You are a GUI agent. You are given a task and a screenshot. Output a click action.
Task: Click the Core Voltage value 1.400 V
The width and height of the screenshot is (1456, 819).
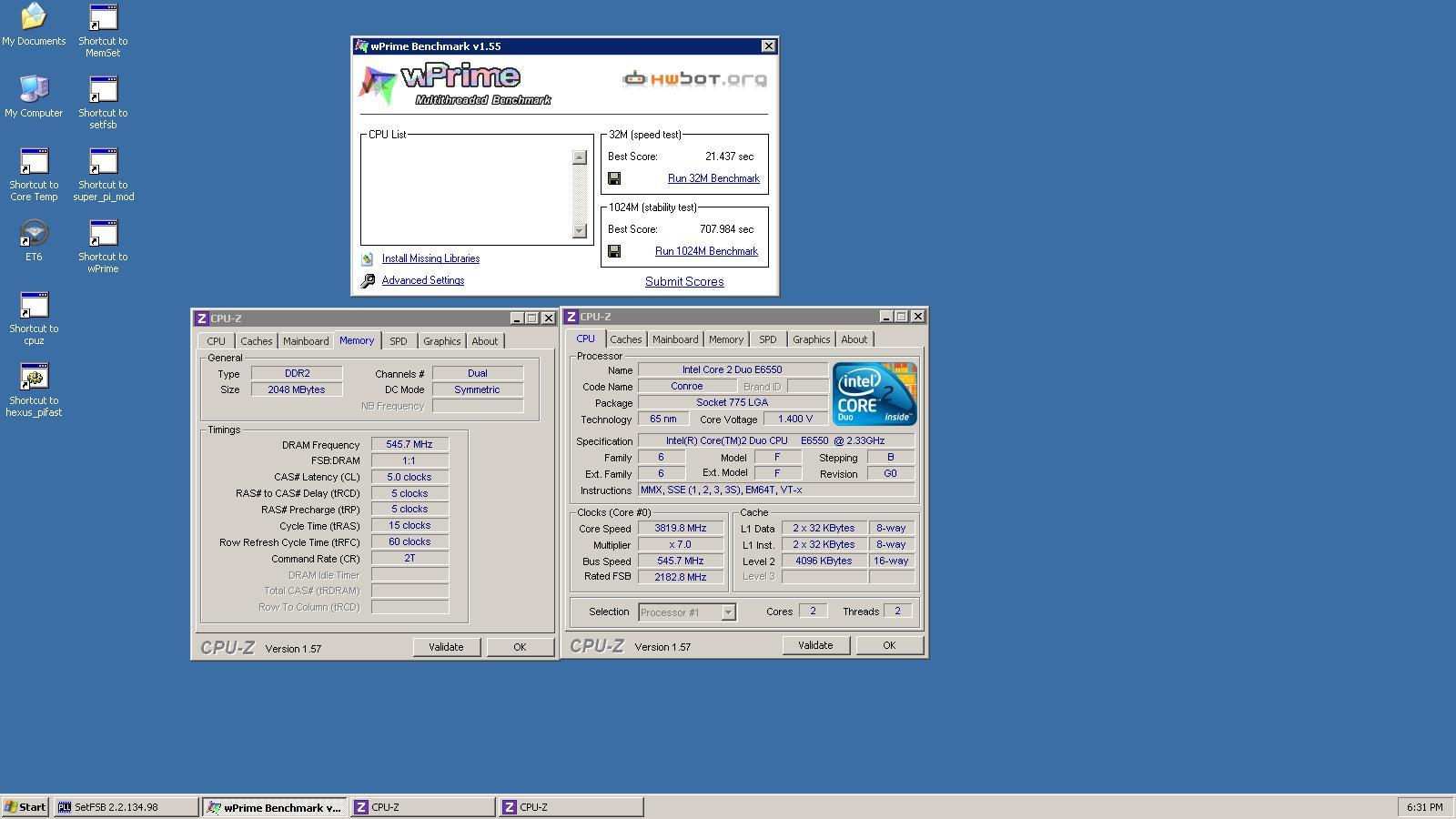click(795, 419)
